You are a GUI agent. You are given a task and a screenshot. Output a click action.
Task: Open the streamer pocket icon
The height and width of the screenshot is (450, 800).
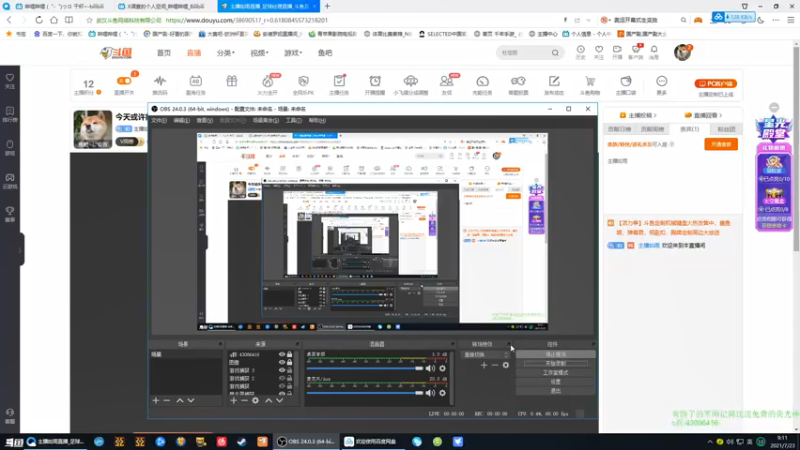626,81
